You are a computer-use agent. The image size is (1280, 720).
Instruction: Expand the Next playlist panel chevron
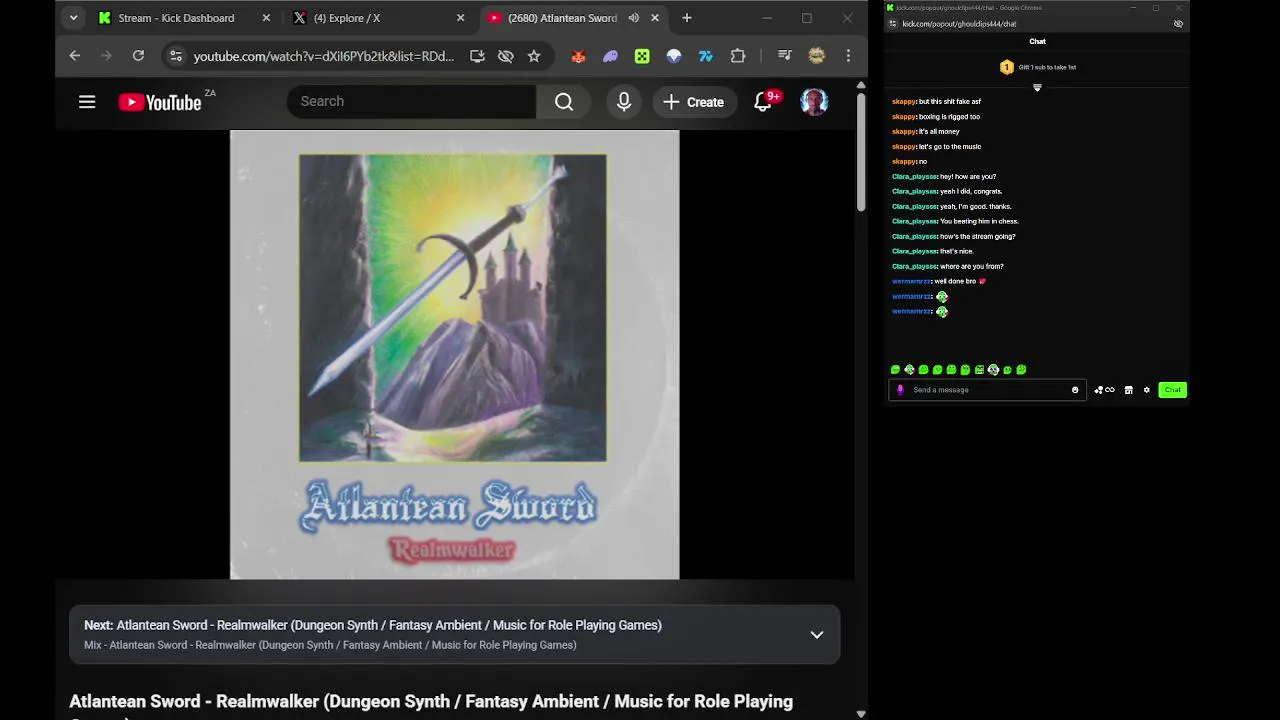[817, 635]
